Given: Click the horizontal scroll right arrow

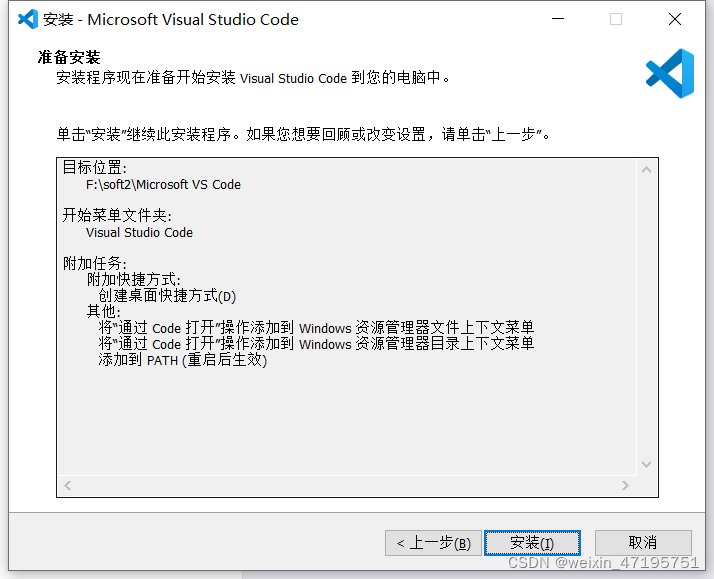Looking at the screenshot, I should (x=625, y=486).
